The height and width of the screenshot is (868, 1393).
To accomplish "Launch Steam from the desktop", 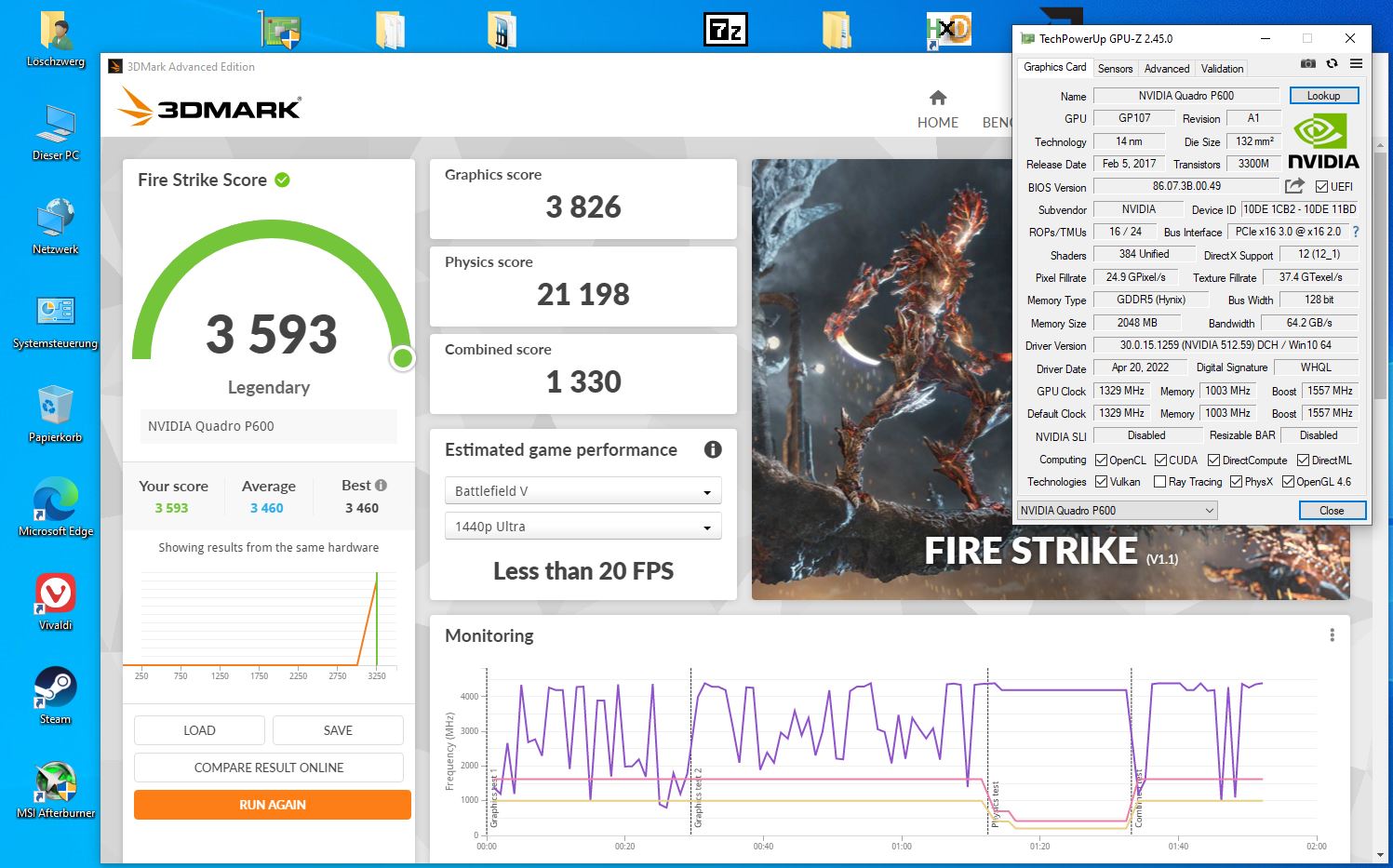I will (x=55, y=688).
